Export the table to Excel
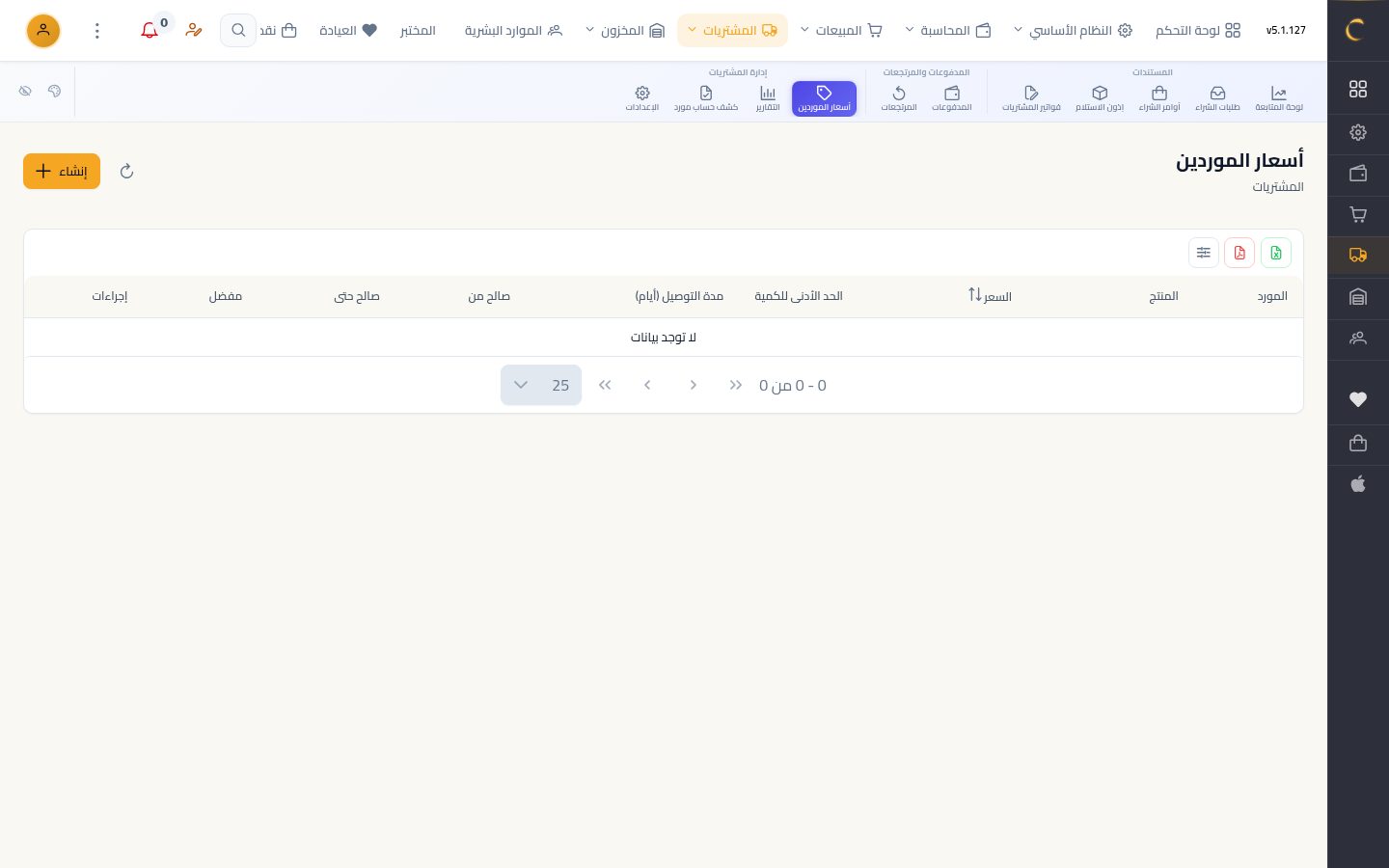 pyautogui.click(x=1276, y=253)
